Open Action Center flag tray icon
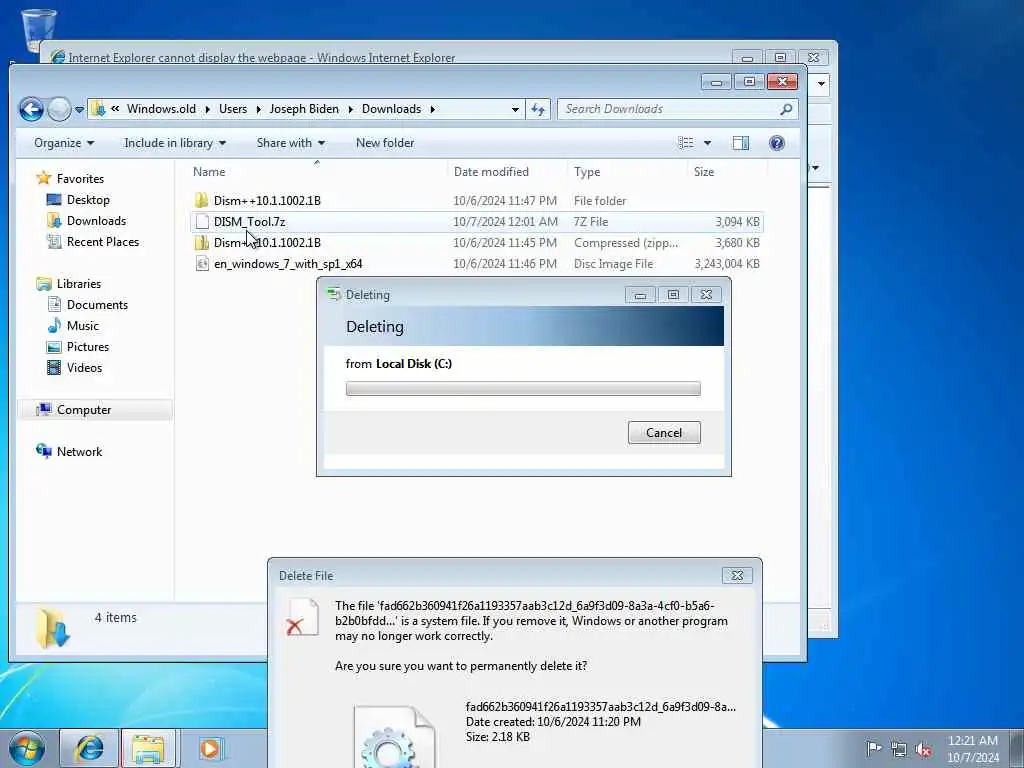Image resolution: width=1024 pixels, height=768 pixels. coord(874,748)
